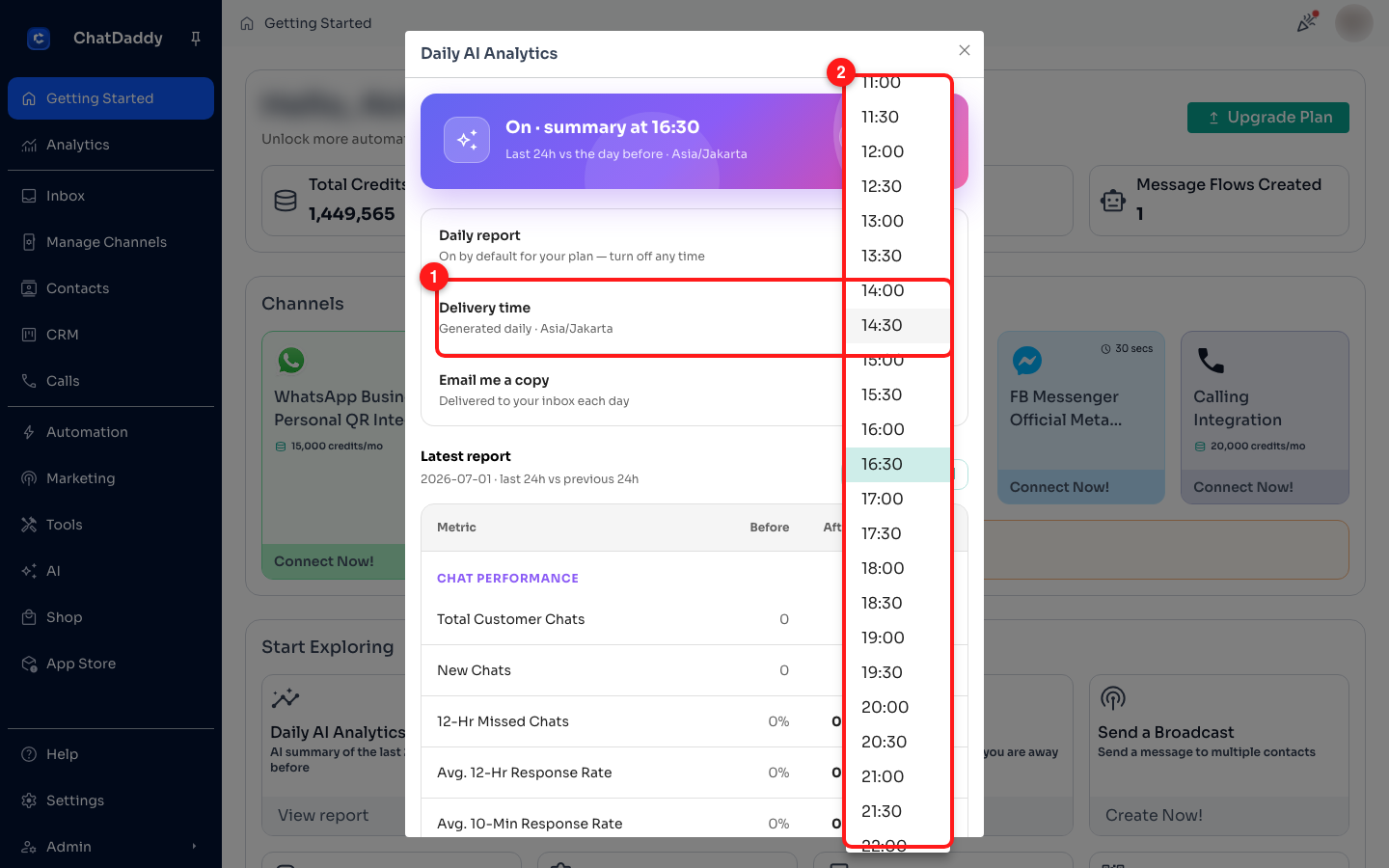Select the 13:30 option
The height and width of the screenshot is (868, 1389).
tap(898, 256)
